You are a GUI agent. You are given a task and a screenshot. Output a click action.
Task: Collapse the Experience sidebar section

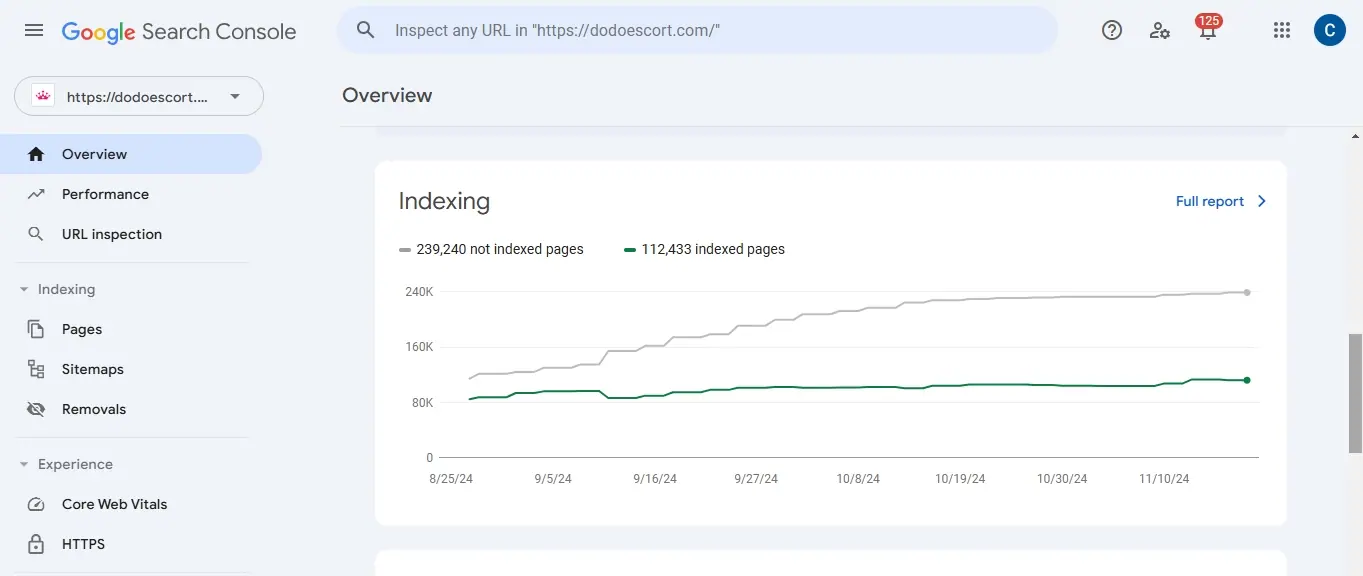tap(24, 464)
